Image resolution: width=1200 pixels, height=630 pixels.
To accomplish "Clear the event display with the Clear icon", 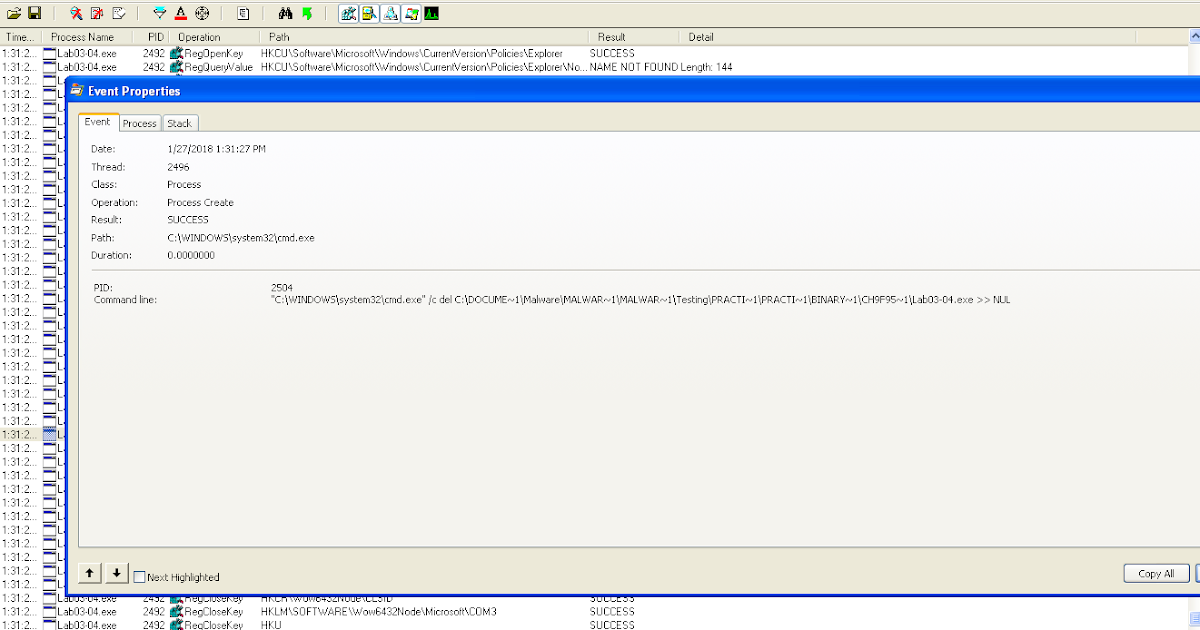I will pos(118,13).
